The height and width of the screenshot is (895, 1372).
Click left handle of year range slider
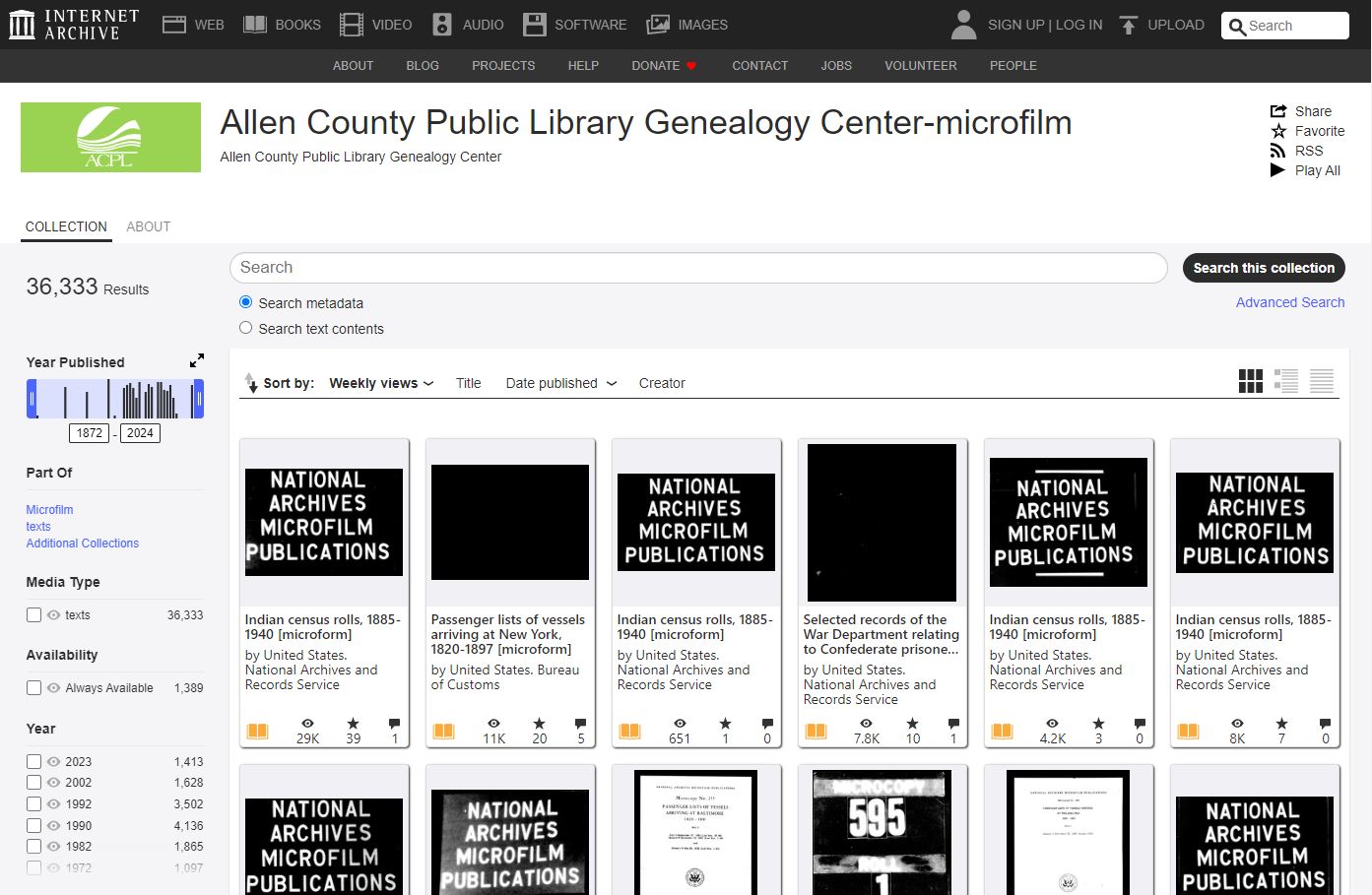(32, 399)
